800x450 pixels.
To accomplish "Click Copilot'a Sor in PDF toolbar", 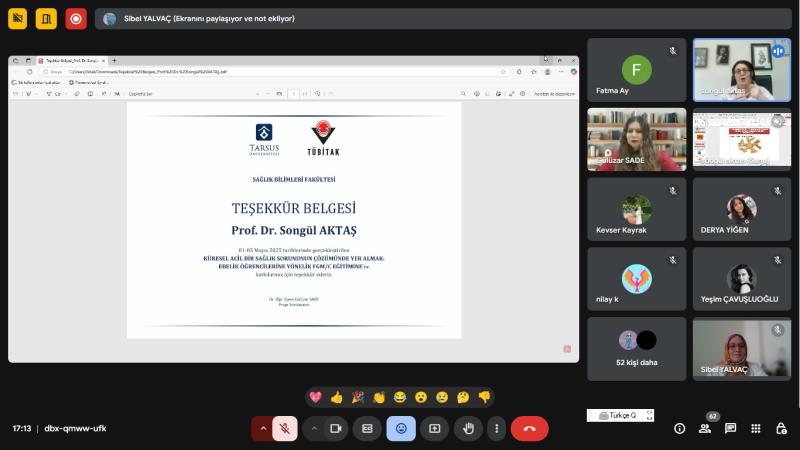I will tap(140, 94).
